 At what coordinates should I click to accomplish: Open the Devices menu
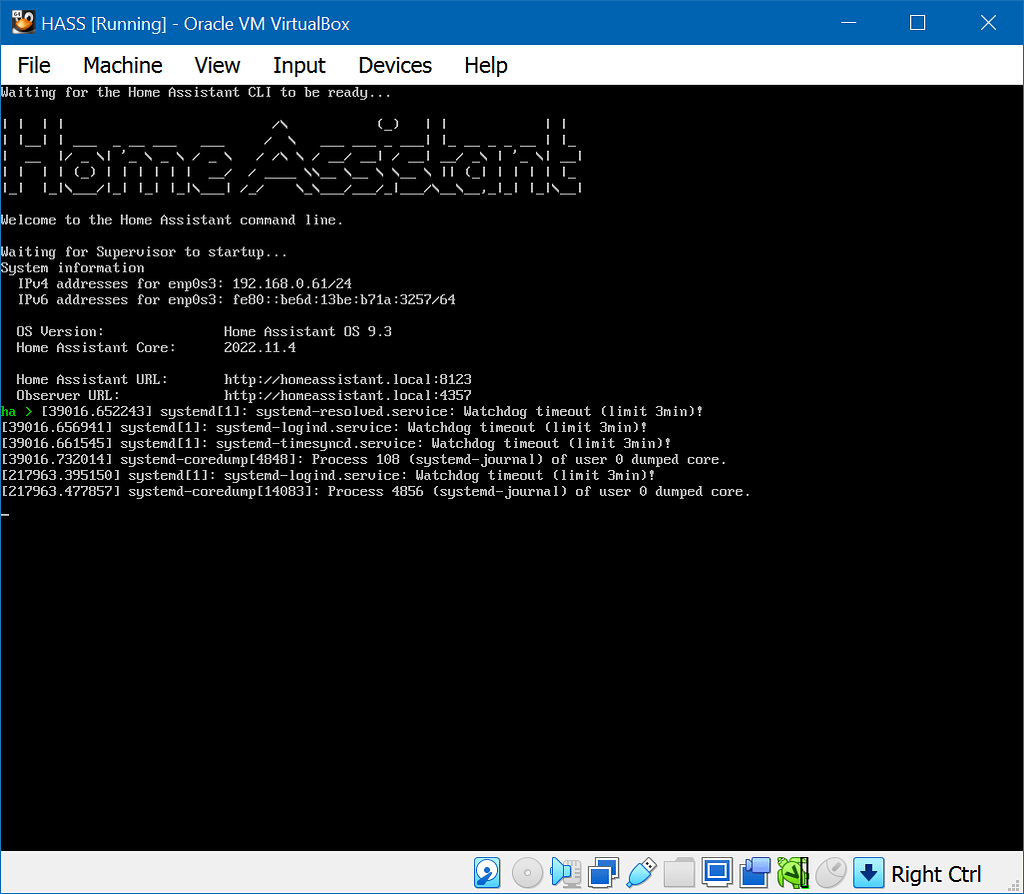click(x=394, y=65)
